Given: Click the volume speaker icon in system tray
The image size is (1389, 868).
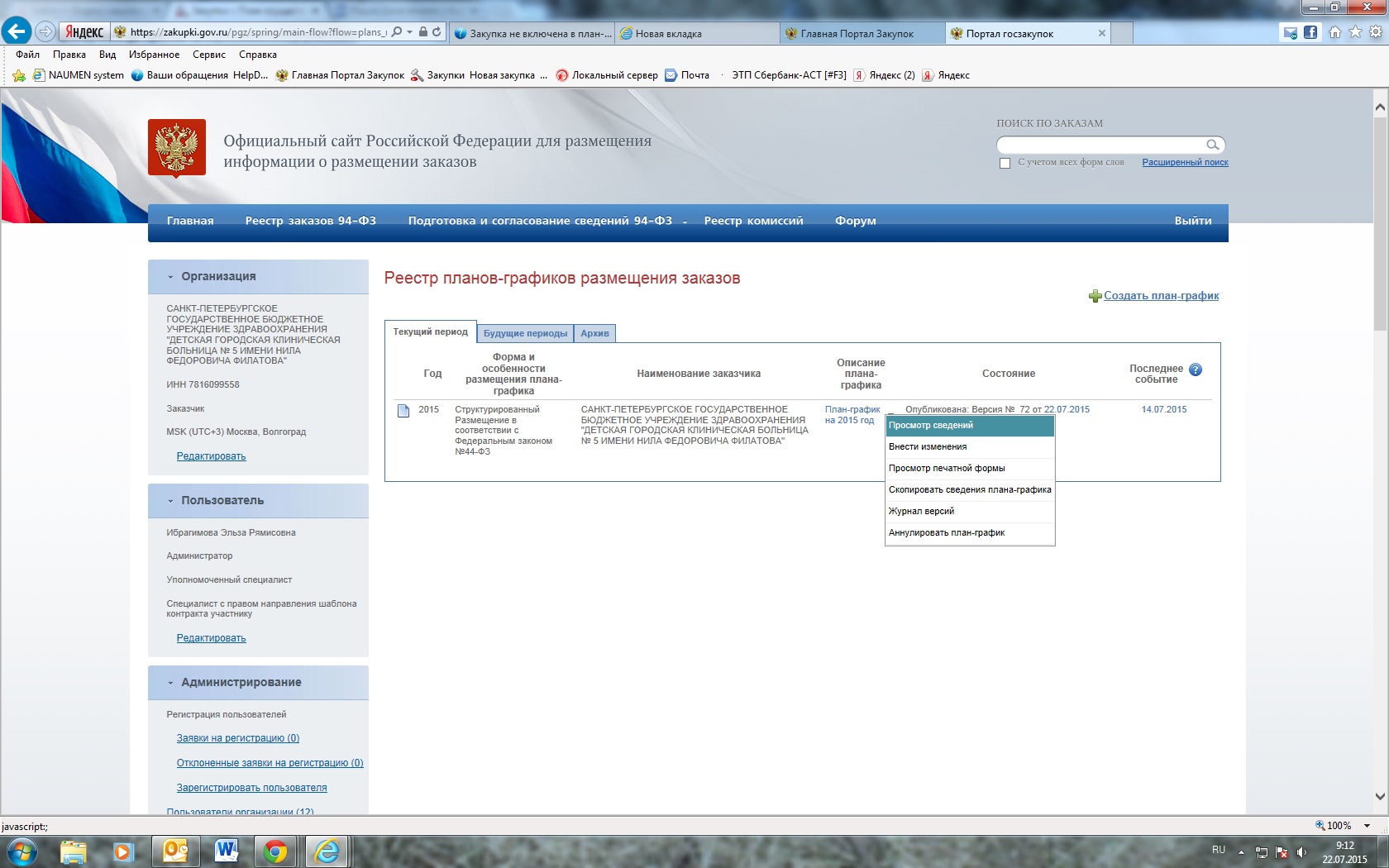Looking at the screenshot, I should click(1301, 852).
